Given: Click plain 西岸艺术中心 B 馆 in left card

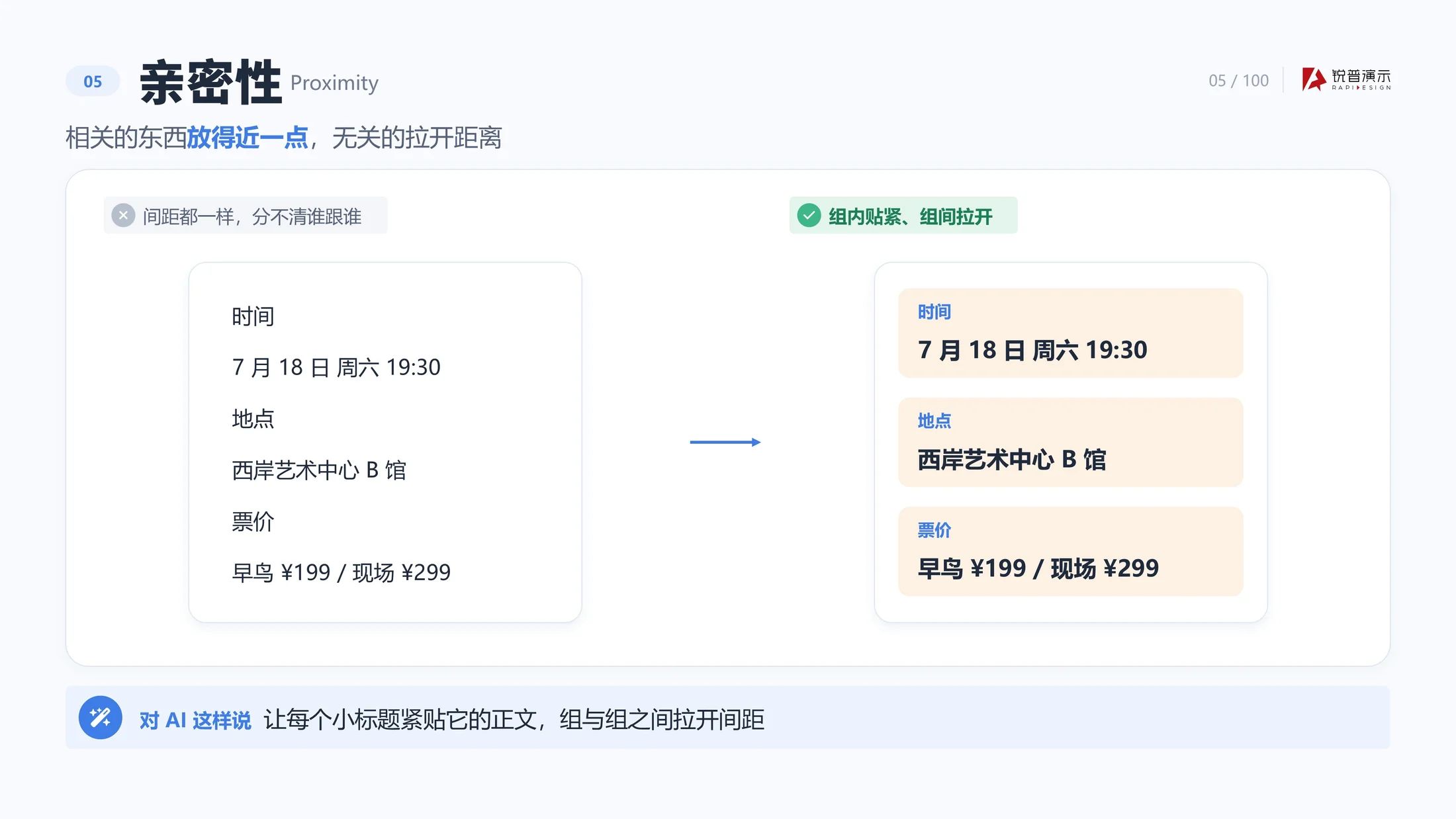Looking at the screenshot, I should pyautogui.click(x=319, y=470).
